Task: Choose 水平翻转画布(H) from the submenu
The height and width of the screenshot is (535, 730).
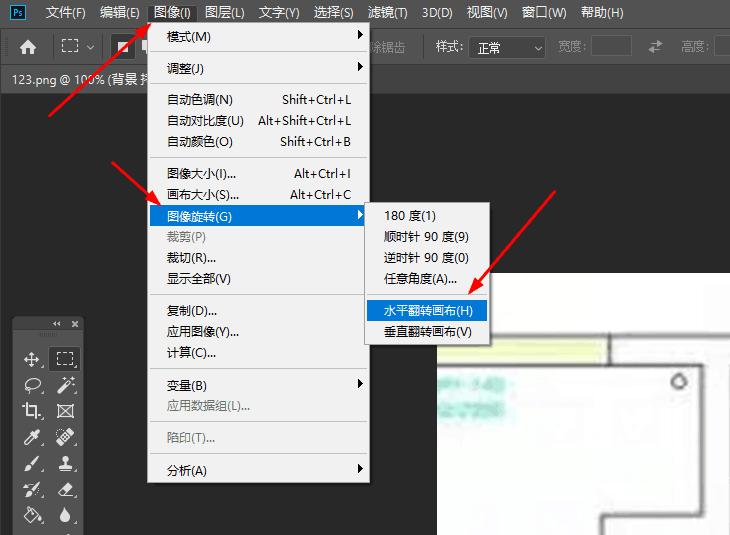Action: pos(427,311)
